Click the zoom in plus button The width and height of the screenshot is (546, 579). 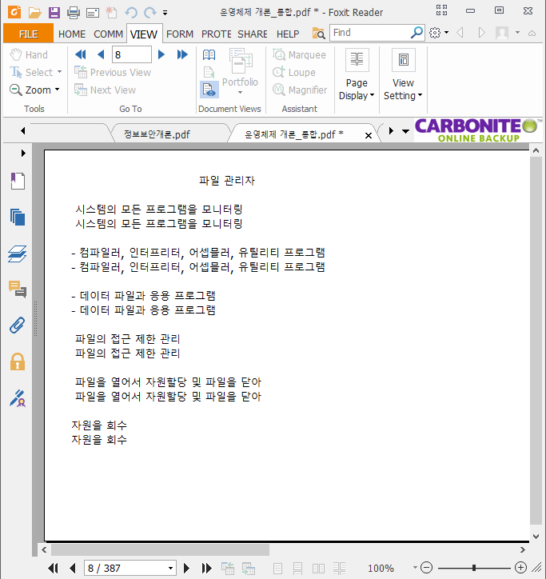(x=521, y=568)
